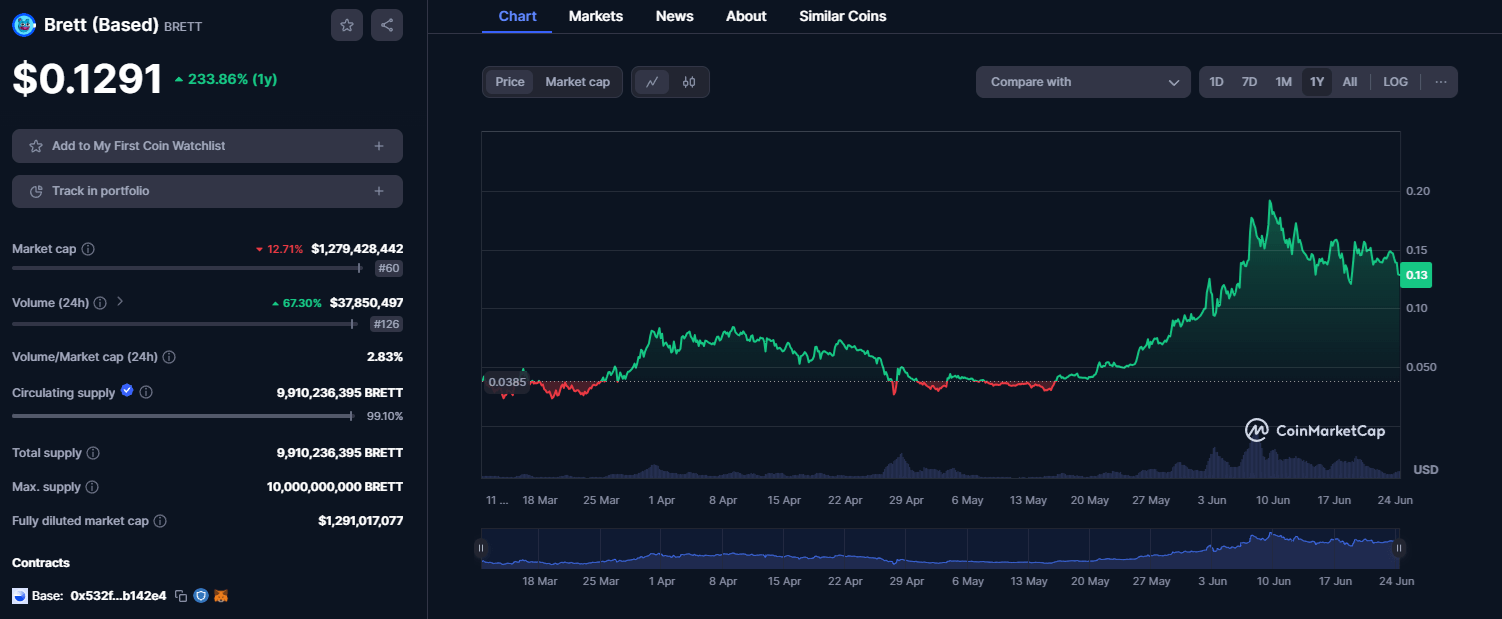Screen dimensions: 1502x619
Task: Click info icon next to Max. supply
Action: [92, 487]
